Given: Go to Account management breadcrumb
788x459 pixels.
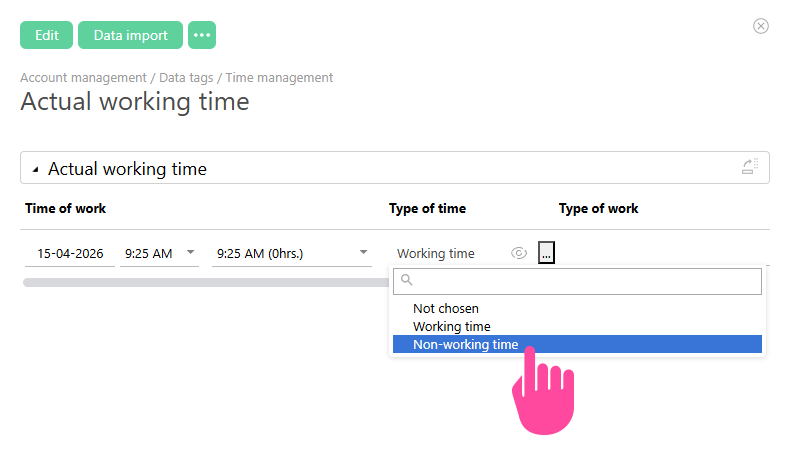Looking at the screenshot, I should (x=83, y=77).
